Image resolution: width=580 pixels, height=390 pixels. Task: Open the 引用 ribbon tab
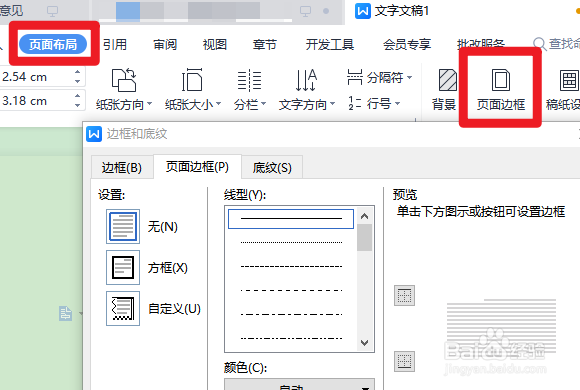[115, 44]
